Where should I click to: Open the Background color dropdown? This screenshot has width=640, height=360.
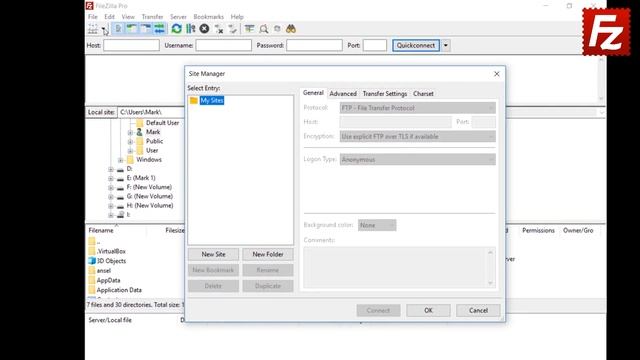[x=377, y=225]
